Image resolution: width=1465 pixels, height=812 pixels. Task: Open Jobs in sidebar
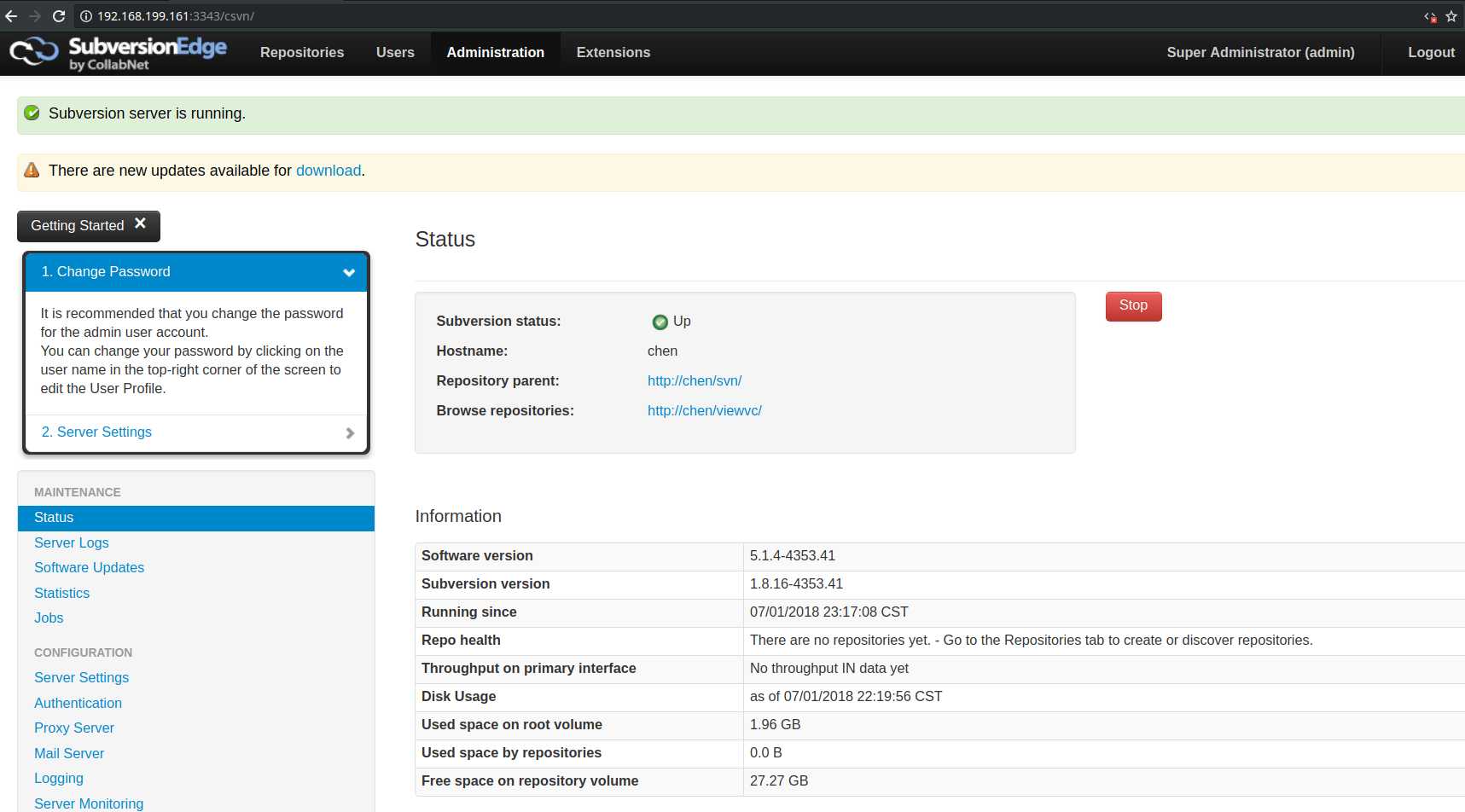[x=49, y=618]
